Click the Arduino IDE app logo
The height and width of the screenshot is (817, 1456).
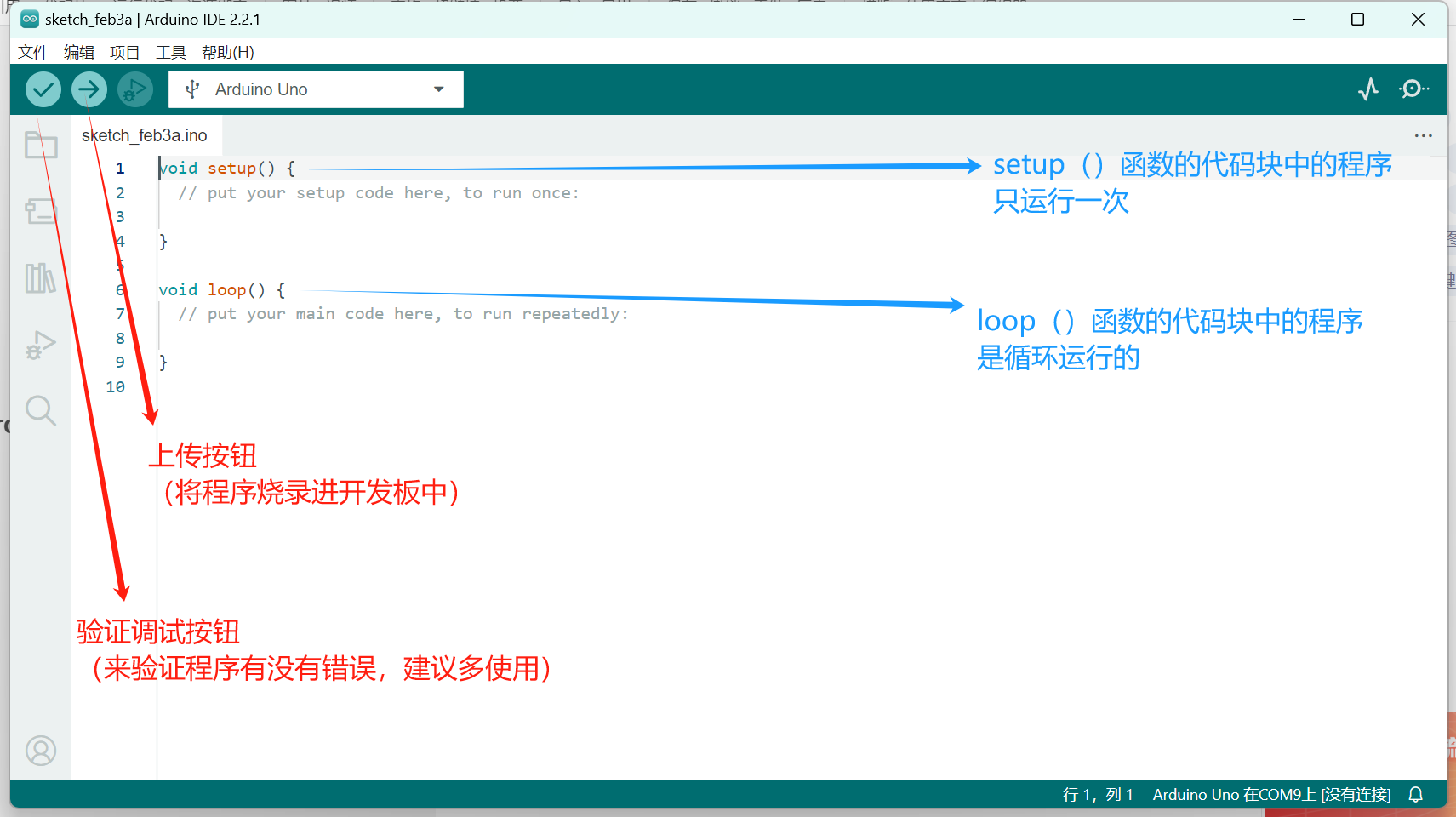(30, 19)
